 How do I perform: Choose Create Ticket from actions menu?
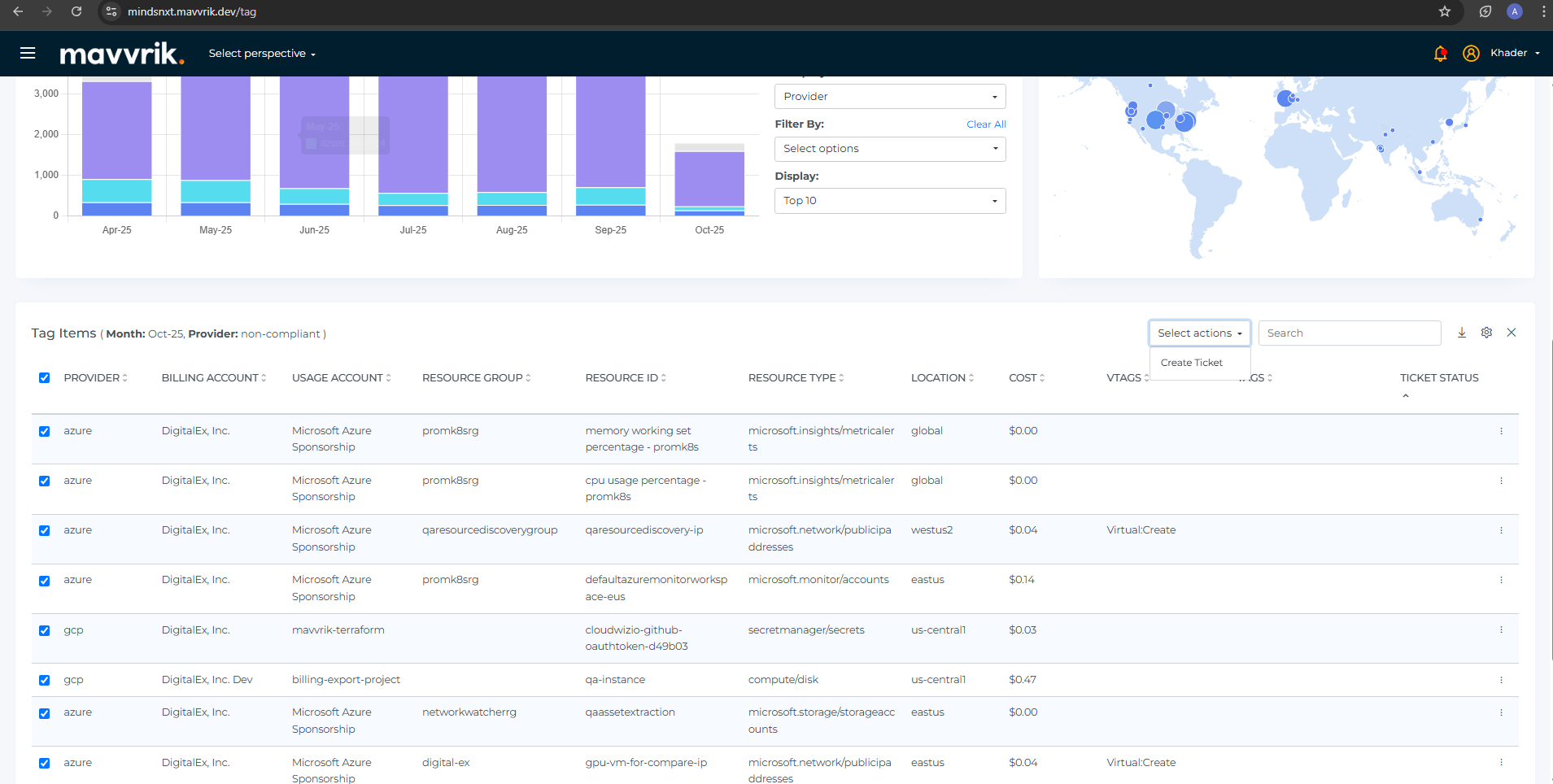pos(1191,363)
